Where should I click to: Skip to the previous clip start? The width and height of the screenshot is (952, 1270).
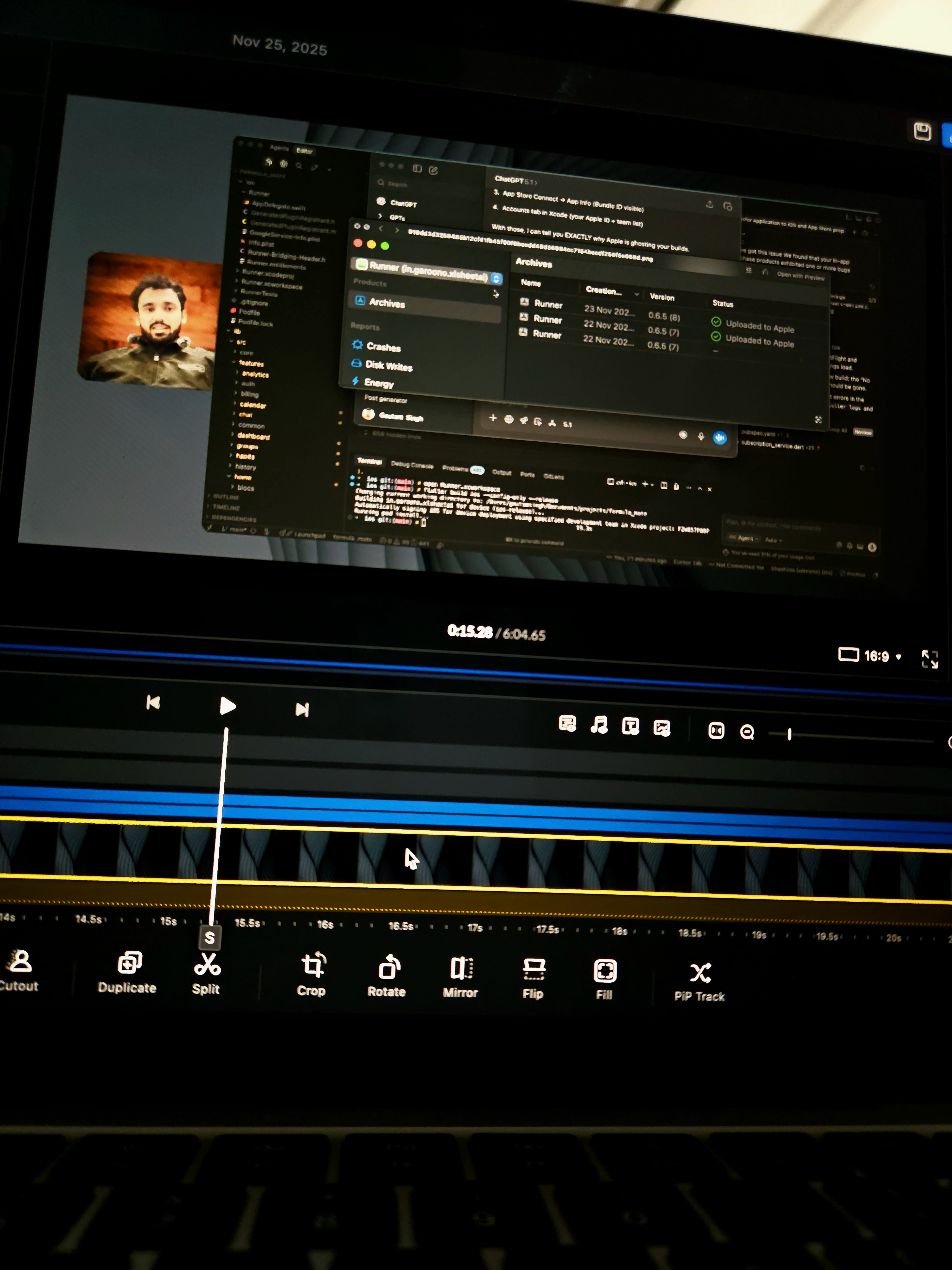click(153, 702)
